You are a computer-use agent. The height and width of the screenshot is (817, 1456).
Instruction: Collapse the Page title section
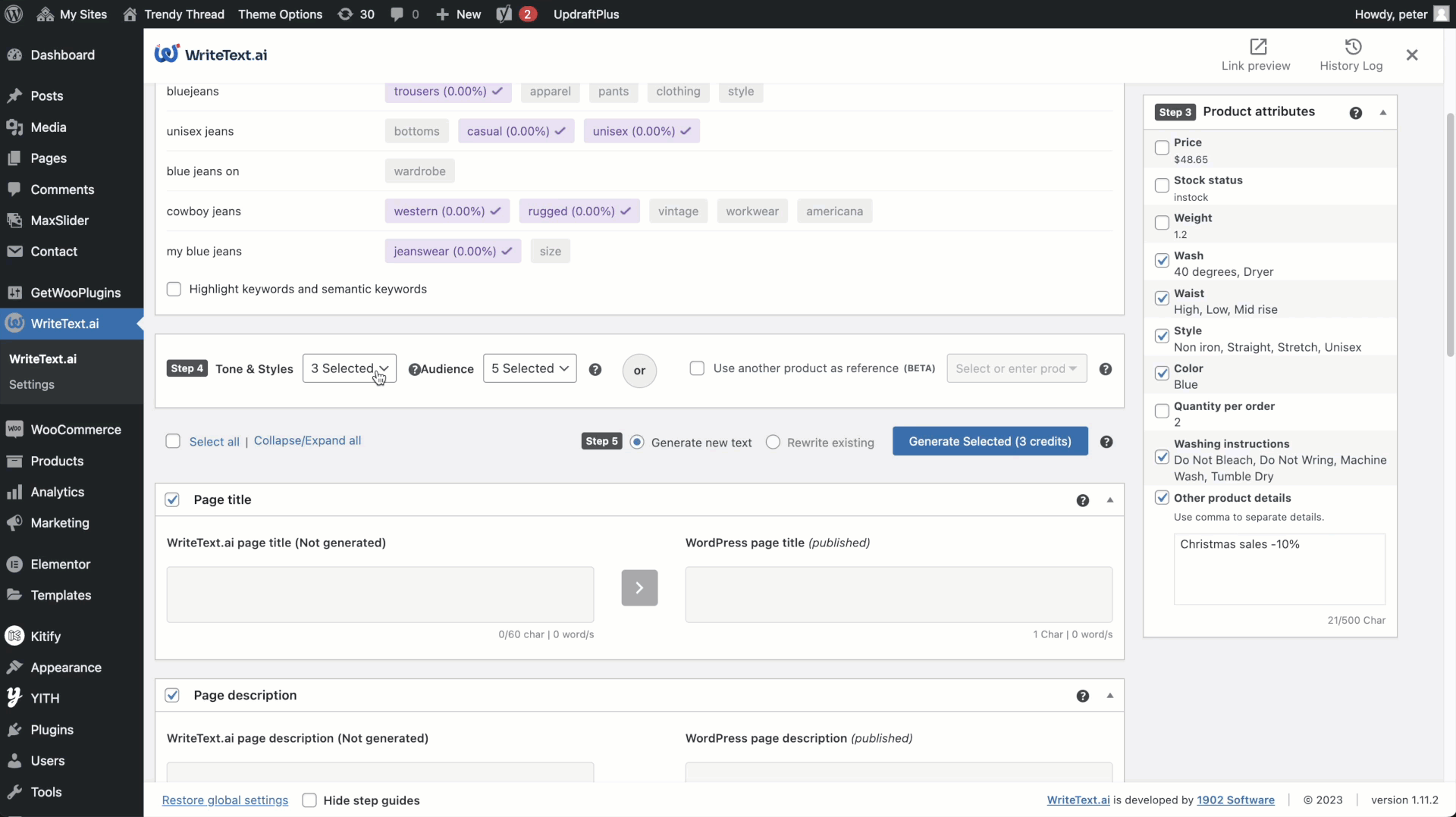(1110, 500)
